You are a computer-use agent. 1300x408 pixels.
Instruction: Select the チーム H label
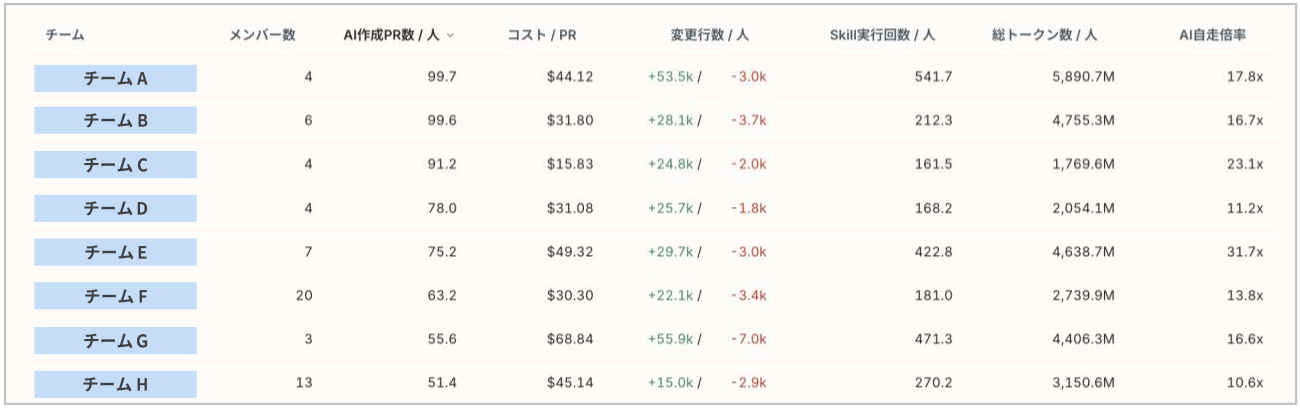point(115,383)
